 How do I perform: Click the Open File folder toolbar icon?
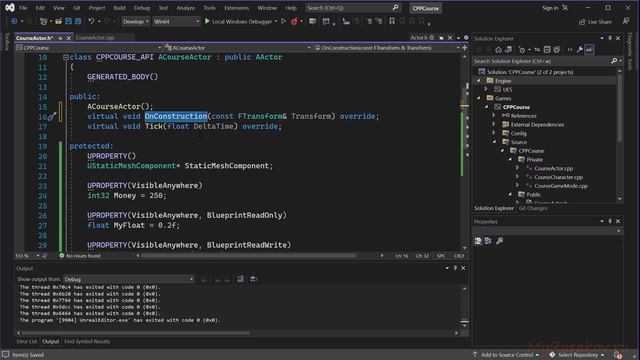tap(58, 21)
